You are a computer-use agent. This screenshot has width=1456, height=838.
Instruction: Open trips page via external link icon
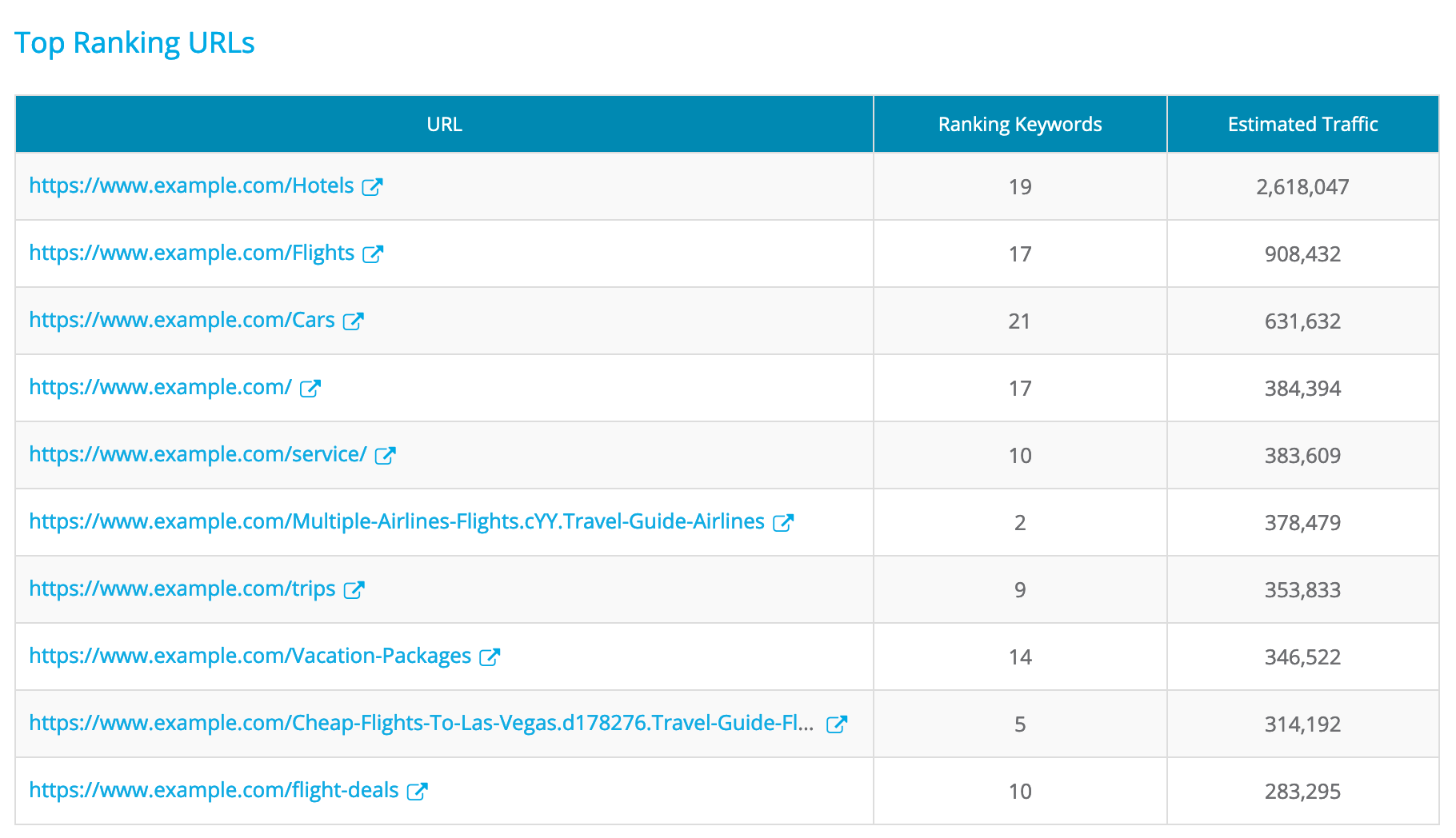pyautogui.click(x=354, y=589)
